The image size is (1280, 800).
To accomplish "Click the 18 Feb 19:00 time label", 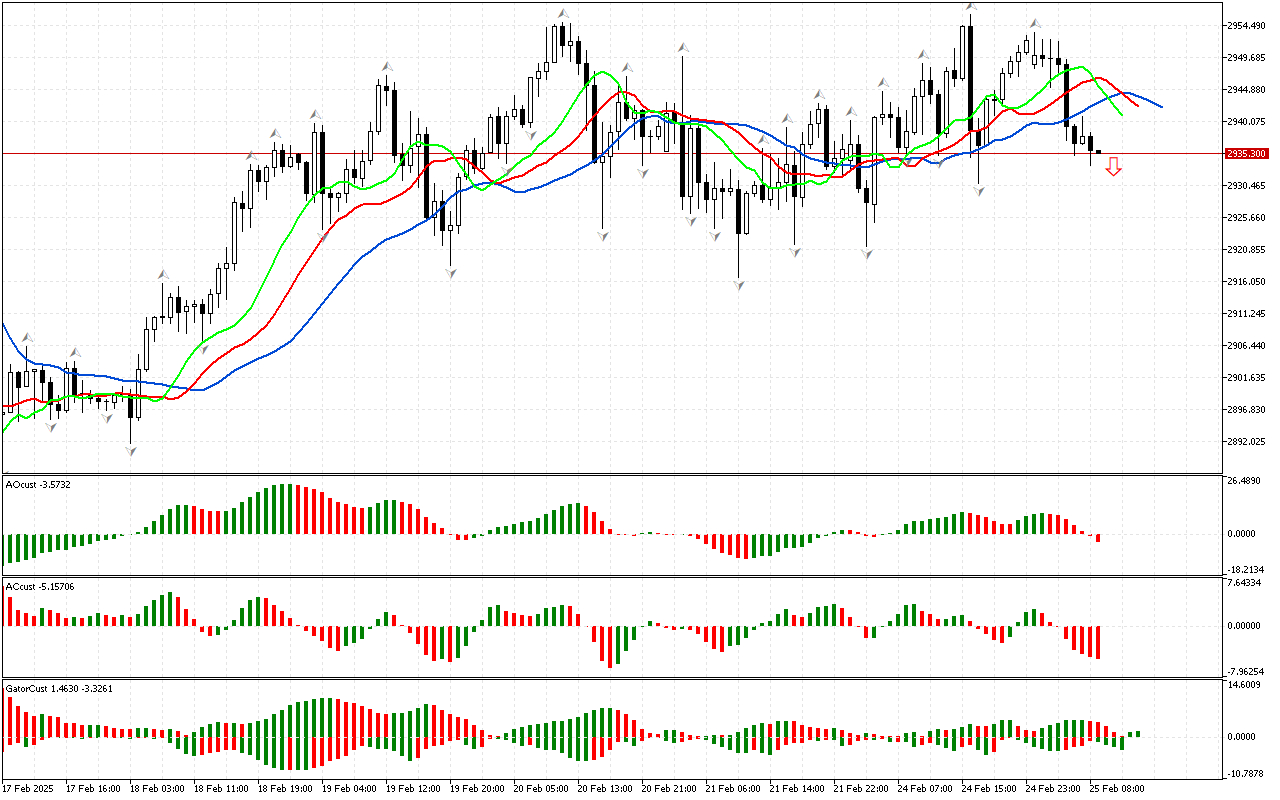I will pos(286,789).
